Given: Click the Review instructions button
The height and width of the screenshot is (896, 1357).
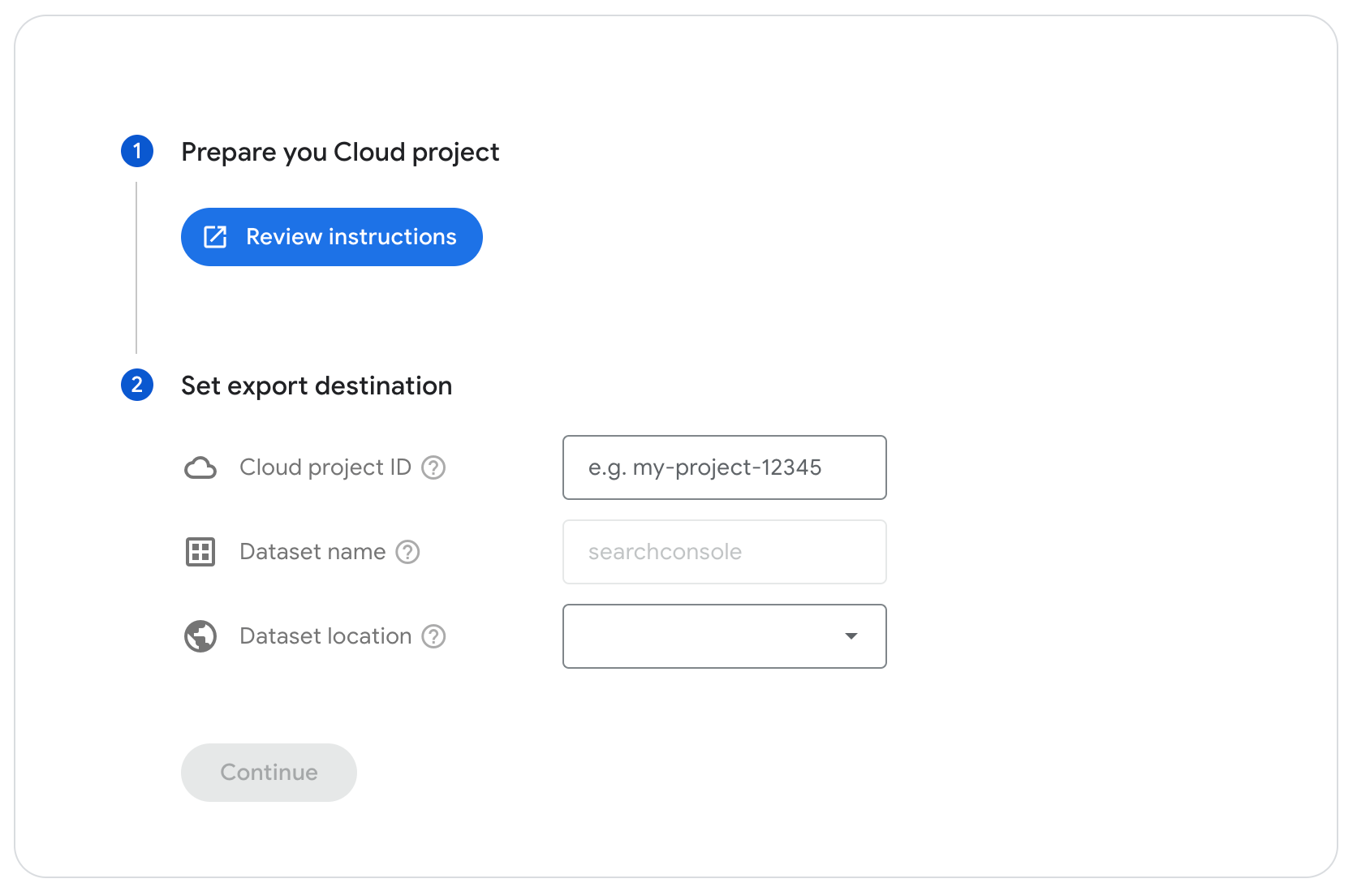Looking at the screenshot, I should (x=331, y=236).
